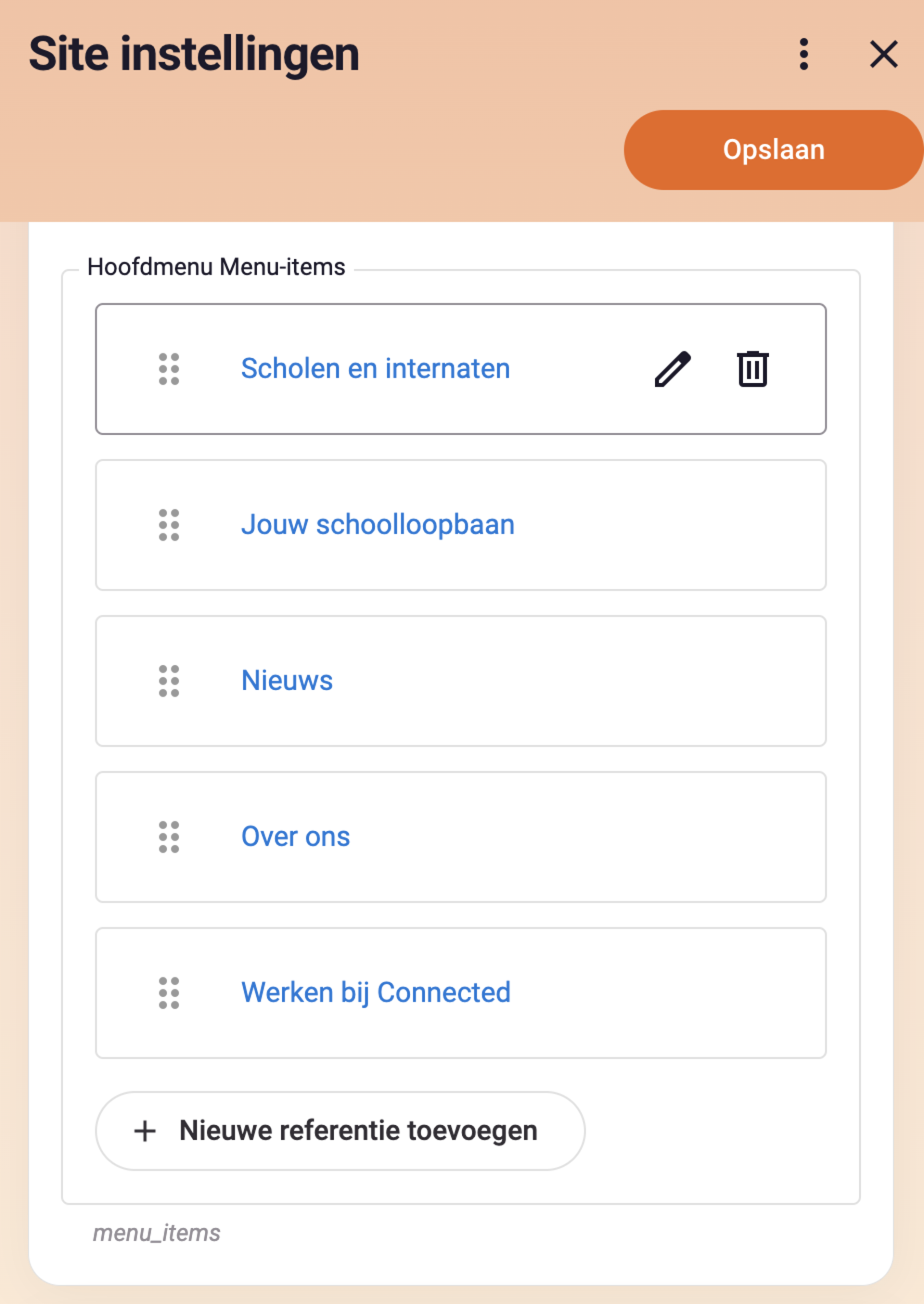The width and height of the screenshot is (924, 1304).
Task: Add item via Nieuwe referentie toevoegen
Action: tap(340, 1131)
